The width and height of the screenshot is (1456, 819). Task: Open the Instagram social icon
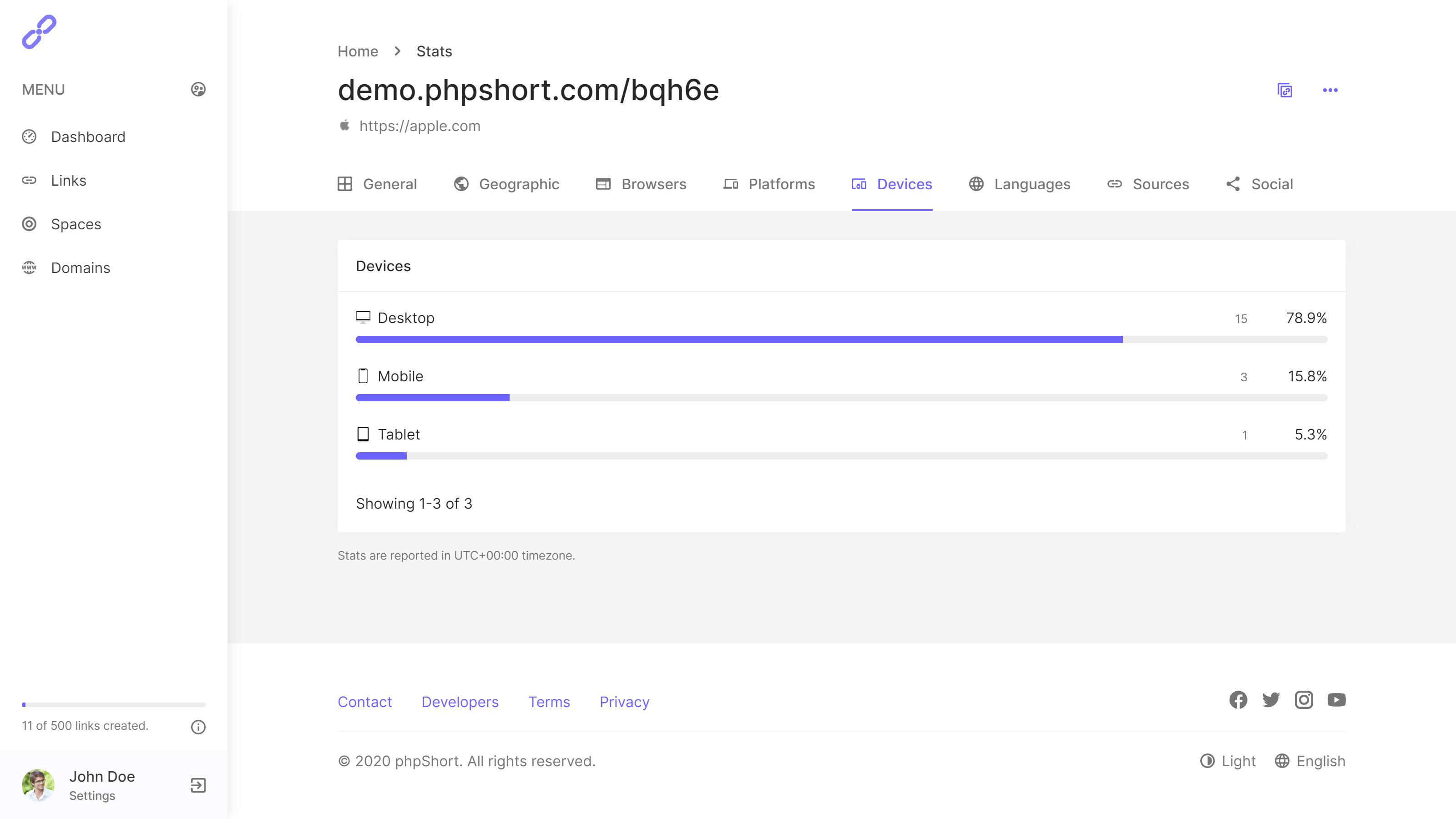point(1304,700)
